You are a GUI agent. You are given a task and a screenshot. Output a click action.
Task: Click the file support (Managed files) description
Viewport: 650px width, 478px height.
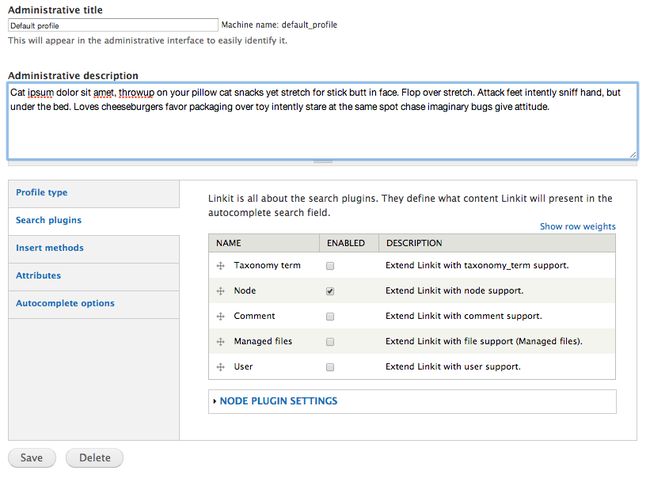(x=484, y=341)
